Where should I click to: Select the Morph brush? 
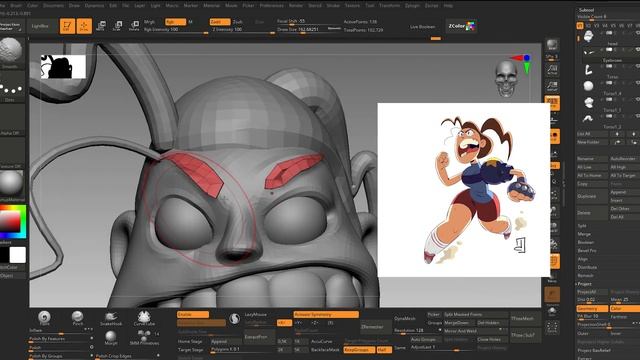(x=111, y=338)
